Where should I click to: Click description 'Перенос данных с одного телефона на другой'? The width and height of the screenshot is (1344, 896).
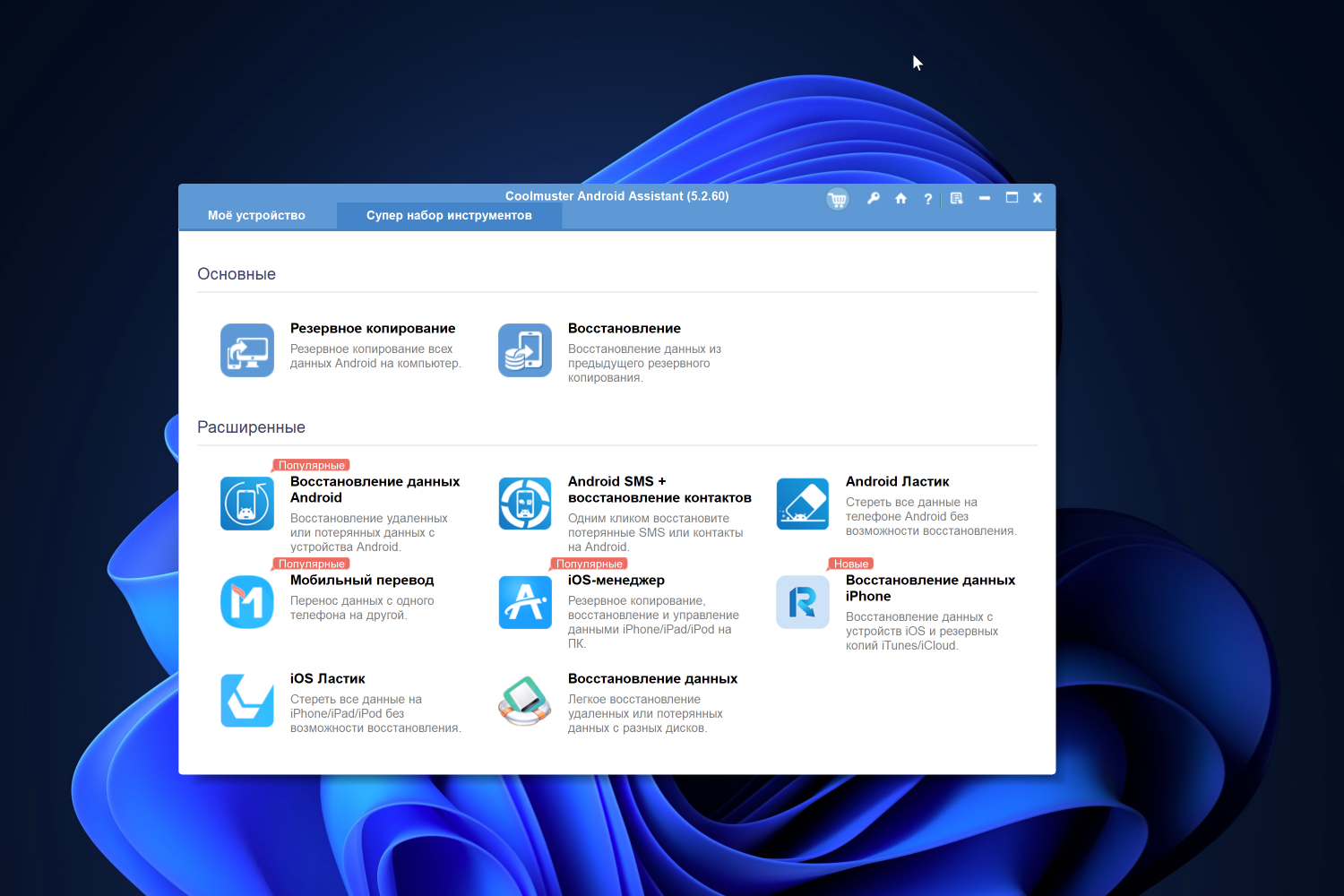pyautogui.click(x=362, y=607)
